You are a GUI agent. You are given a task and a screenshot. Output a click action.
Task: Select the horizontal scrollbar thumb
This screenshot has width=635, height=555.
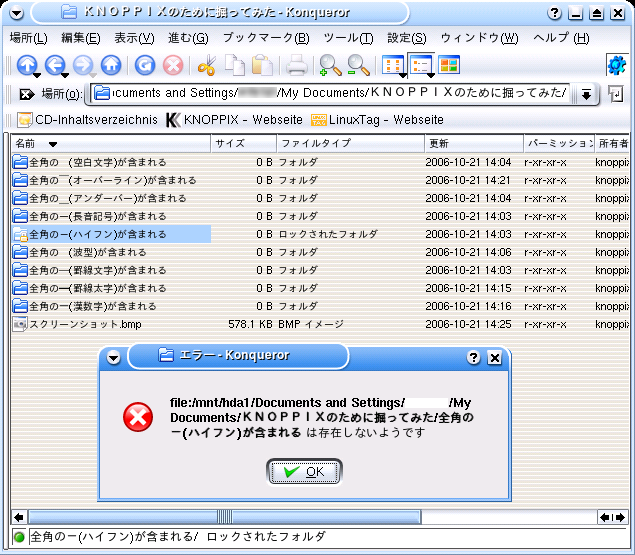pyautogui.click(x=225, y=517)
